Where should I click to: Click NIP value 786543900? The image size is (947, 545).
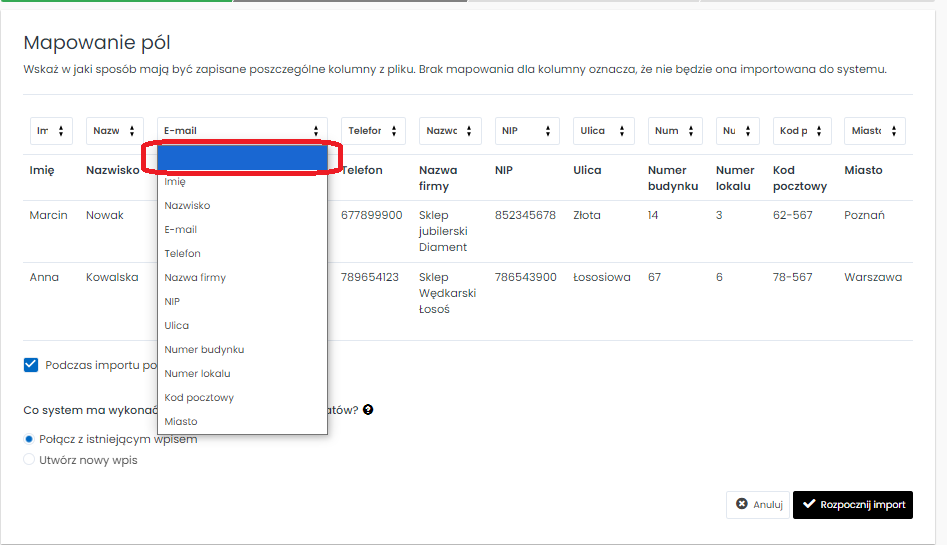point(525,277)
